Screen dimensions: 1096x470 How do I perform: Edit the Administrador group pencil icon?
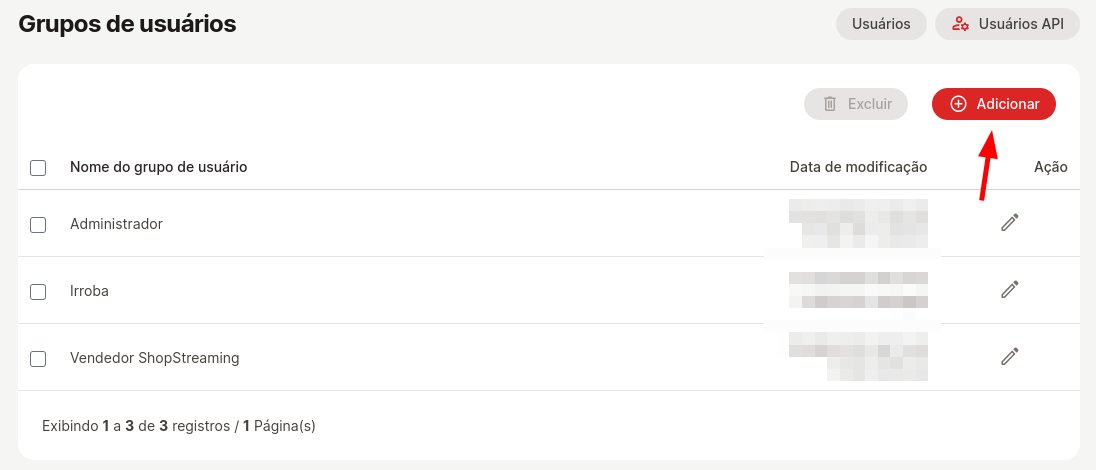(x=1010, y=223)
